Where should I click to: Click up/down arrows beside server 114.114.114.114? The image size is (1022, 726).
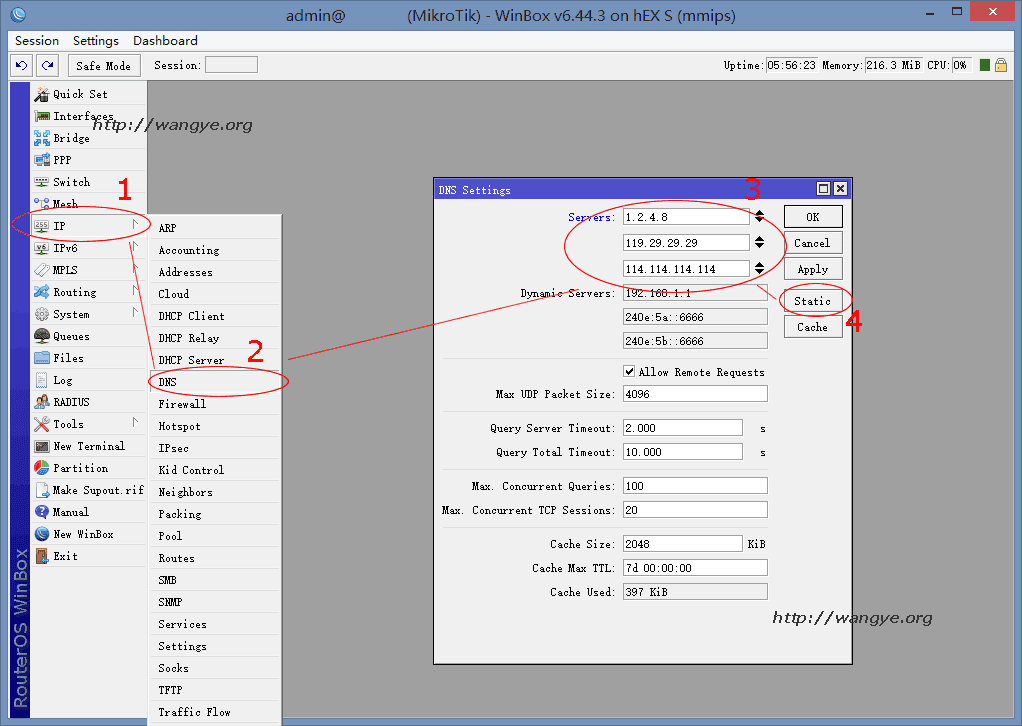tap(759, 269)
